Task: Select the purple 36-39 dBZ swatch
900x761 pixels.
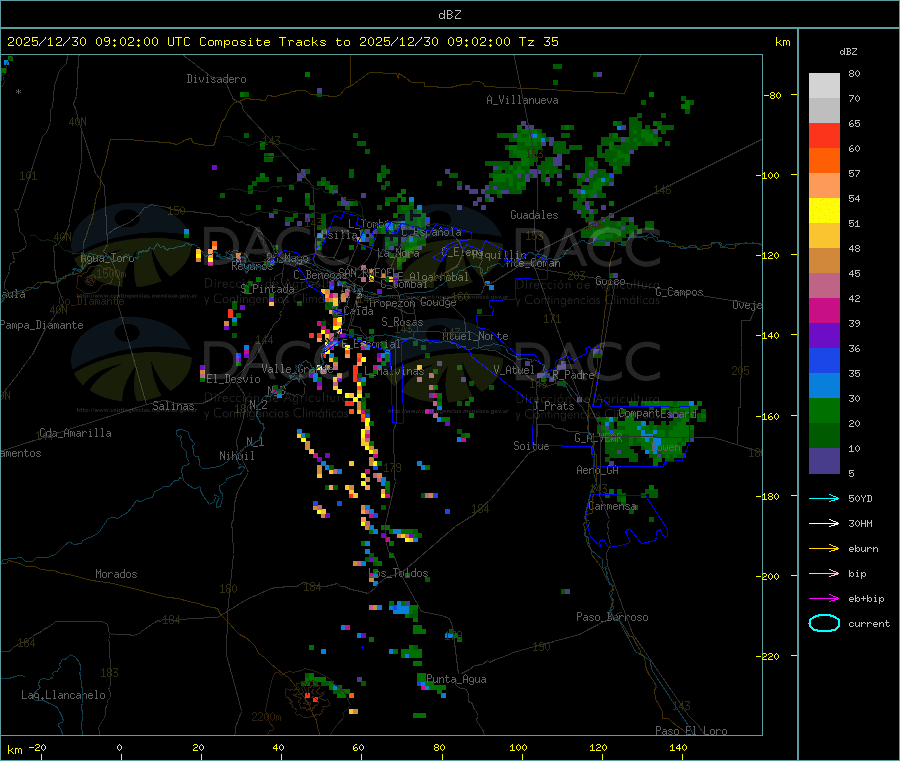Action: coord(824,336)
